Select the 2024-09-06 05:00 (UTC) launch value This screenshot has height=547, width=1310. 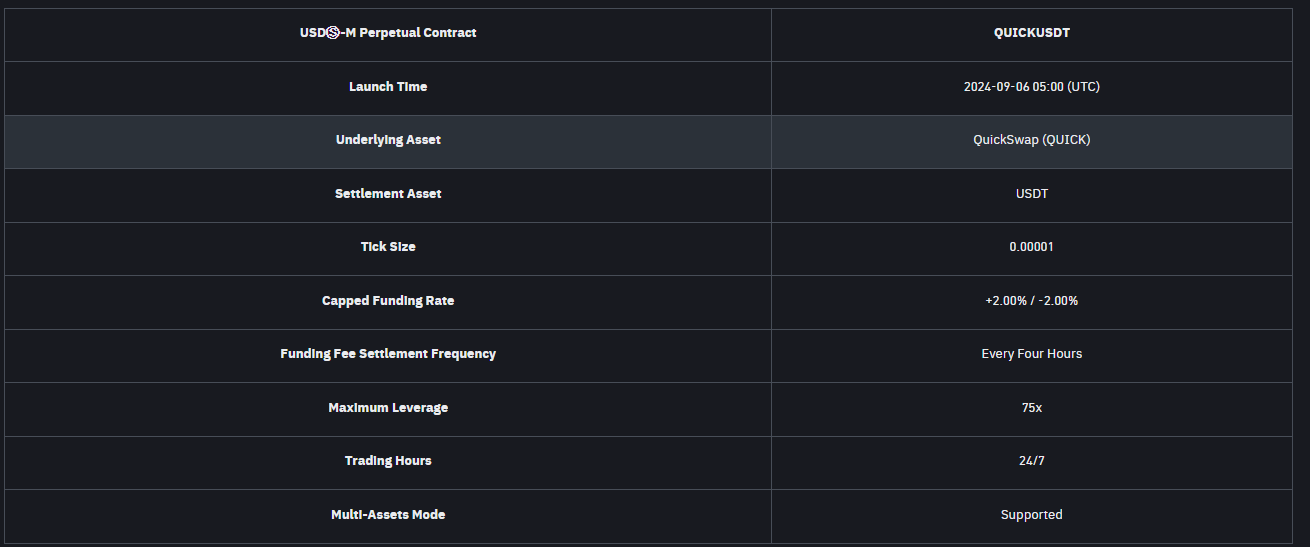click(1031, 87)
